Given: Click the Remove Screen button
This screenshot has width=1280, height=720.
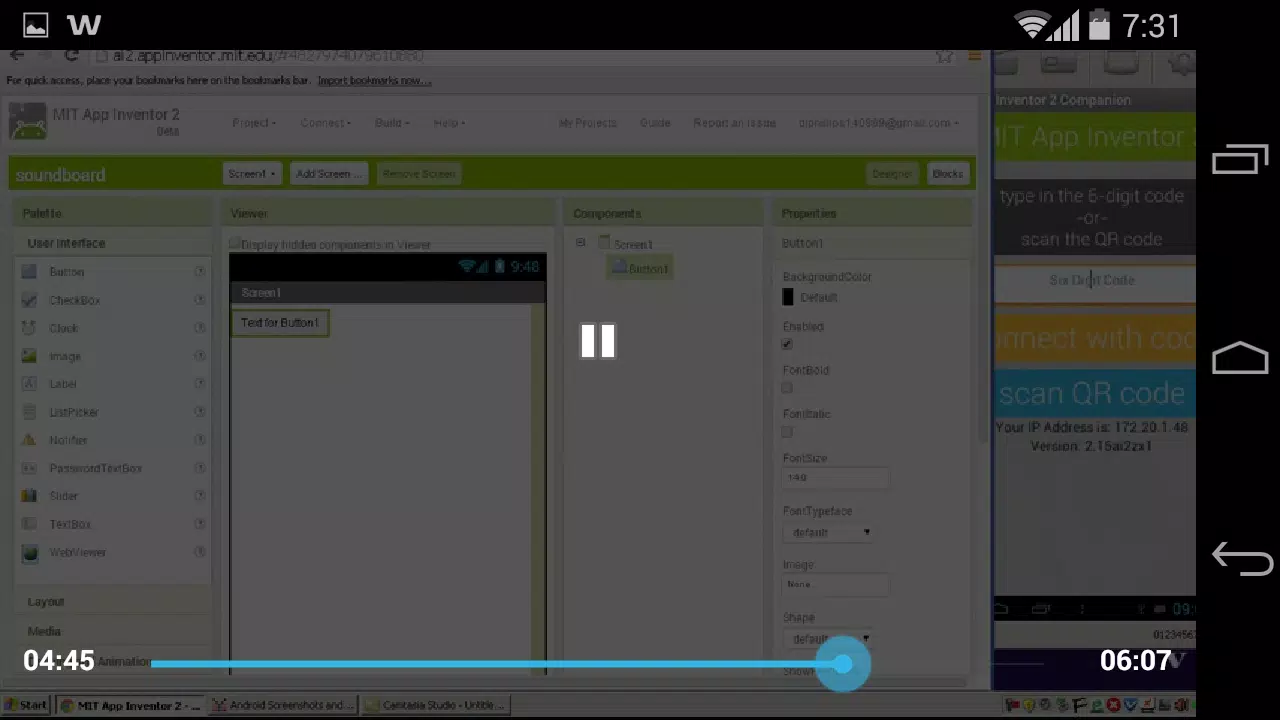Looking at the screenshot, I should point(419,174).
